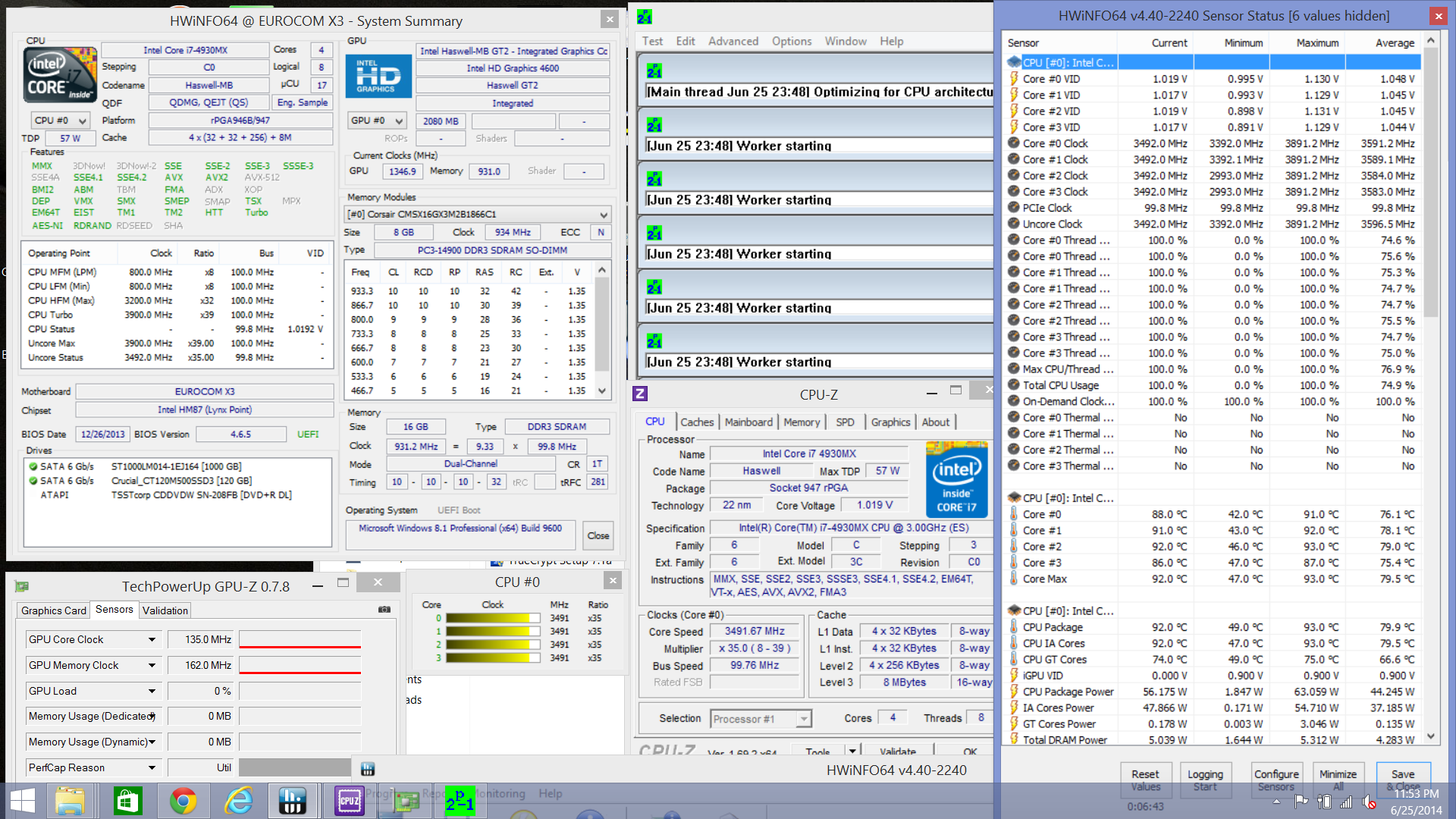The image size is (1456, 819).
Task: Open the CPU #0 selector dropdown in System Summary
Action: click(x=61, y=121)
